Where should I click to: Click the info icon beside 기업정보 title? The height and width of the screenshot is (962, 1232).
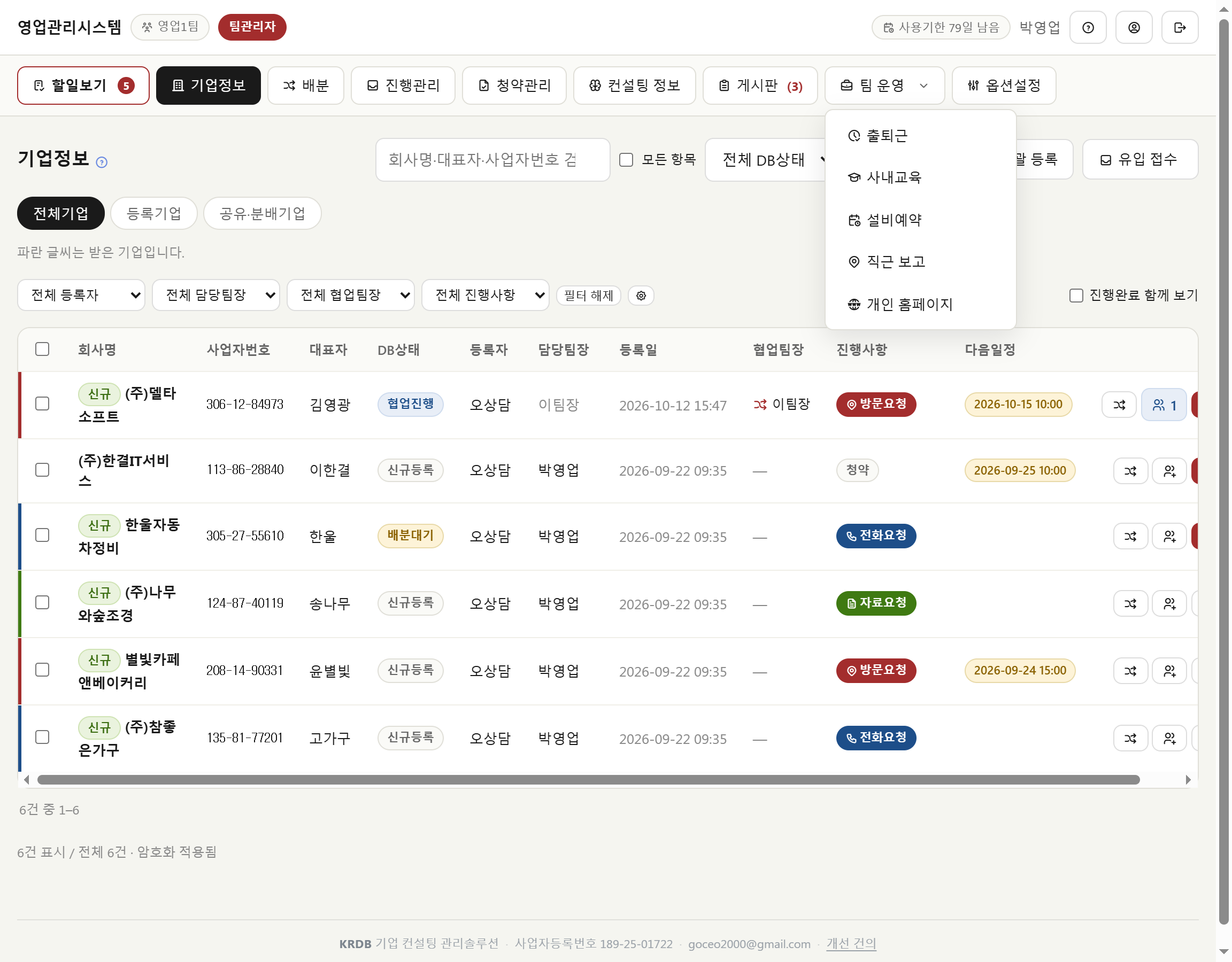(x=102, y=162)
